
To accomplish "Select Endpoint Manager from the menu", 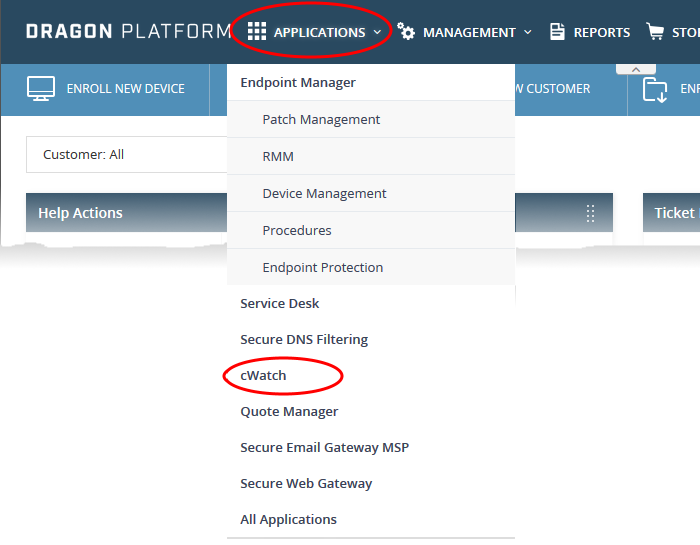I will [371, 83].
